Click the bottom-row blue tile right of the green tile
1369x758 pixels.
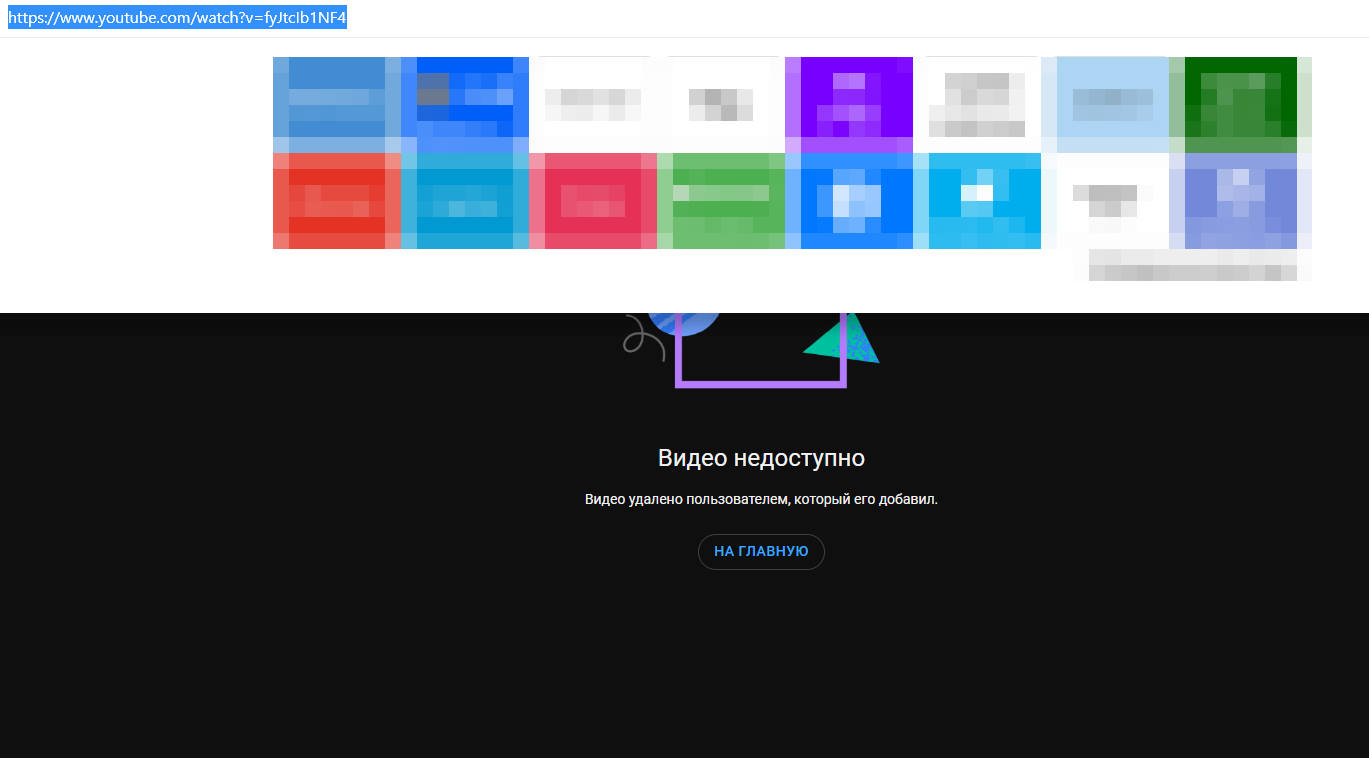click(848, 200)
